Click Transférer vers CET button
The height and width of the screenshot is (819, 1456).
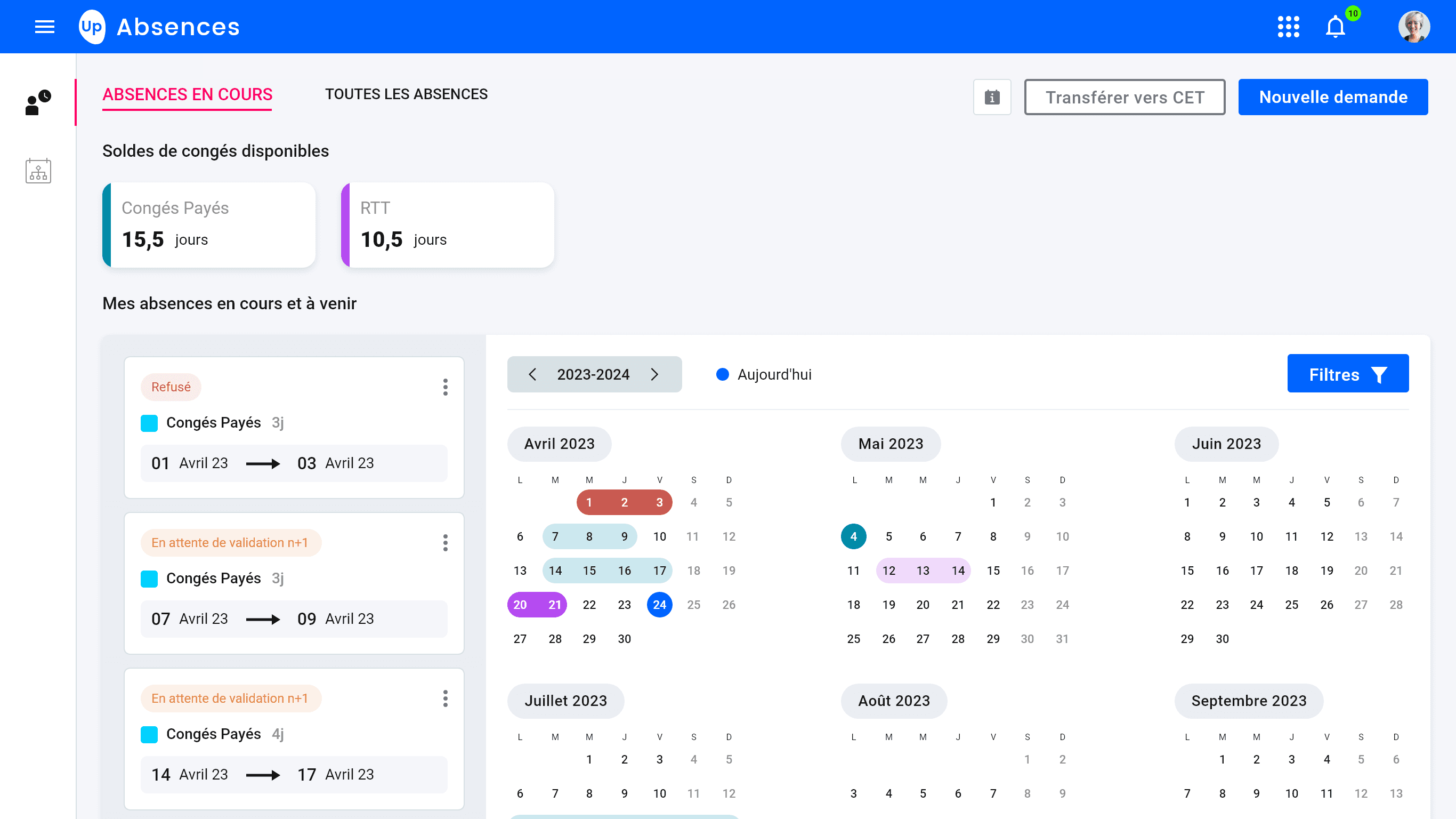pyautogui.click(x=1124, y=97)
